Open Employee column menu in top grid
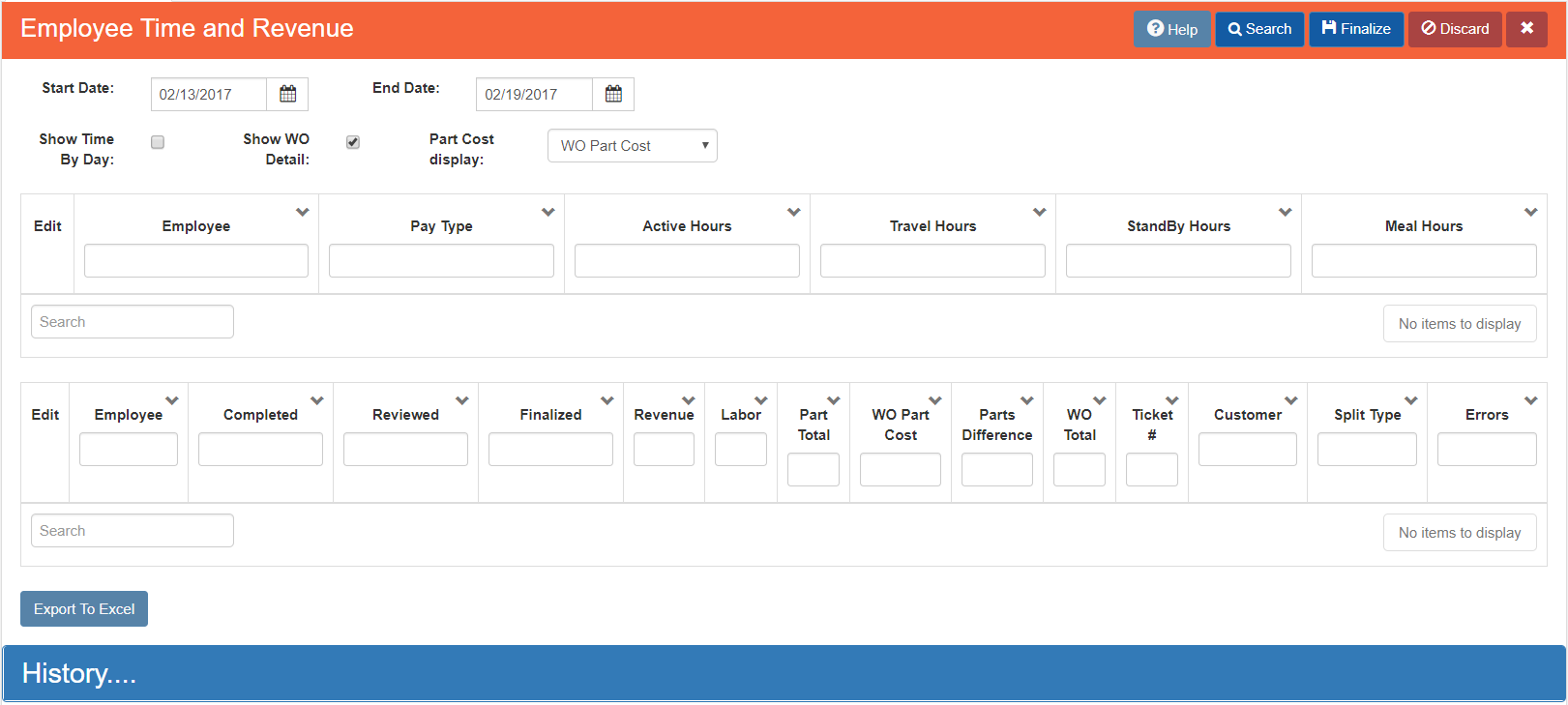This screenshot has width=1568, height=705. click(303, 212)
